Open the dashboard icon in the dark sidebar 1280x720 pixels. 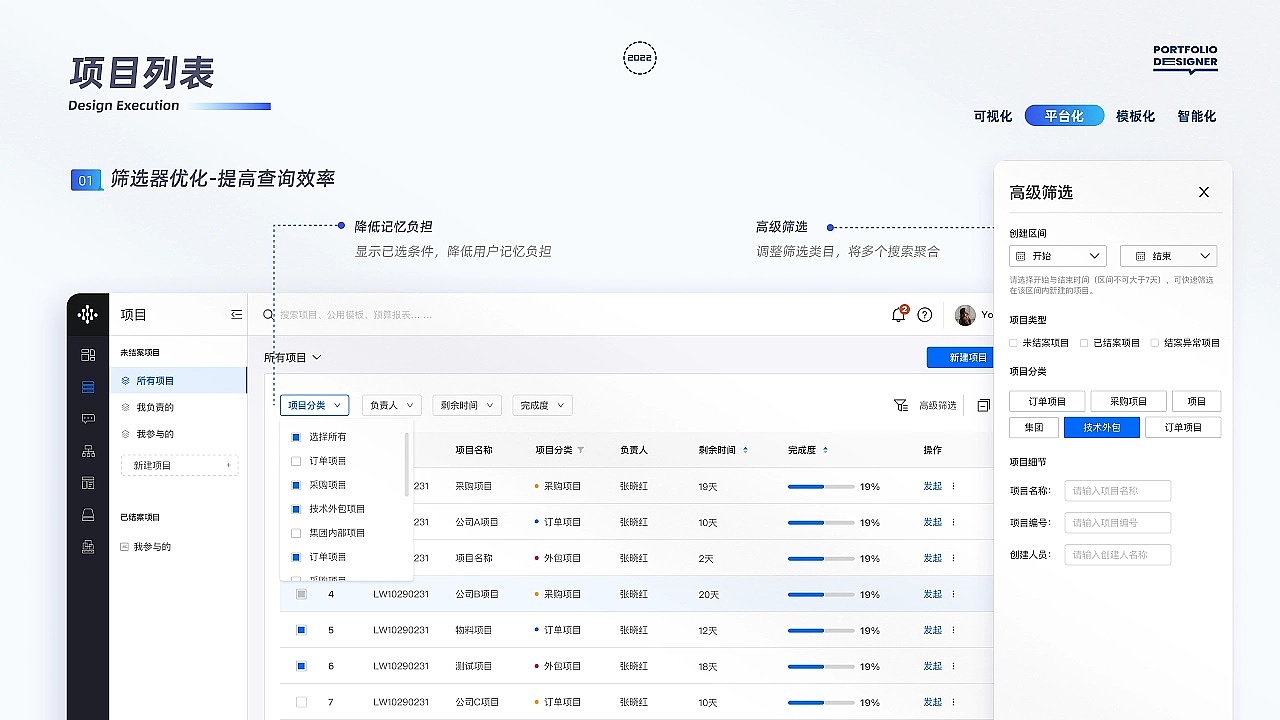pos(88,355)
